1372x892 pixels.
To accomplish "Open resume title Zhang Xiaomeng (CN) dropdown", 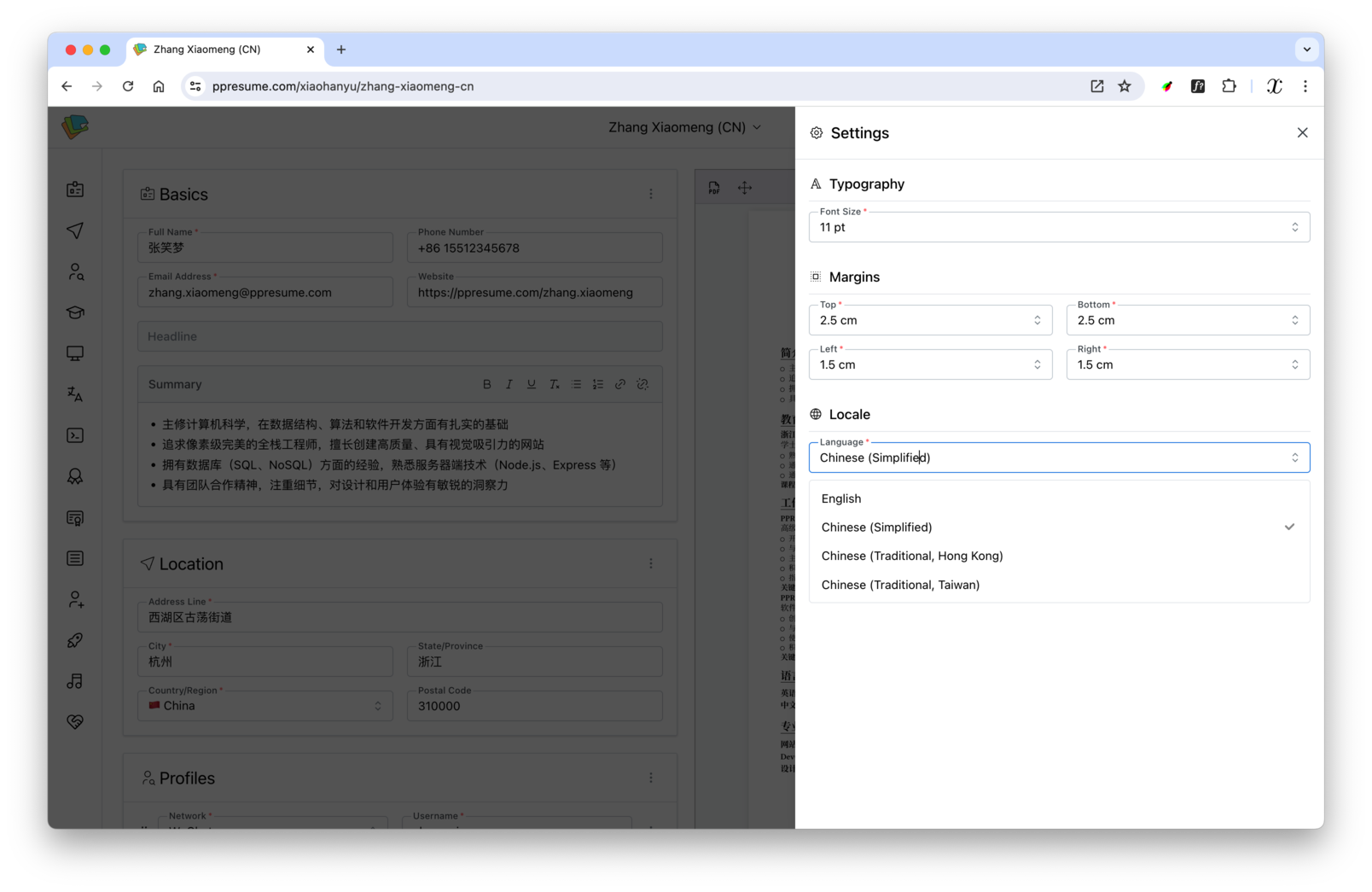I will pos(684,127).
